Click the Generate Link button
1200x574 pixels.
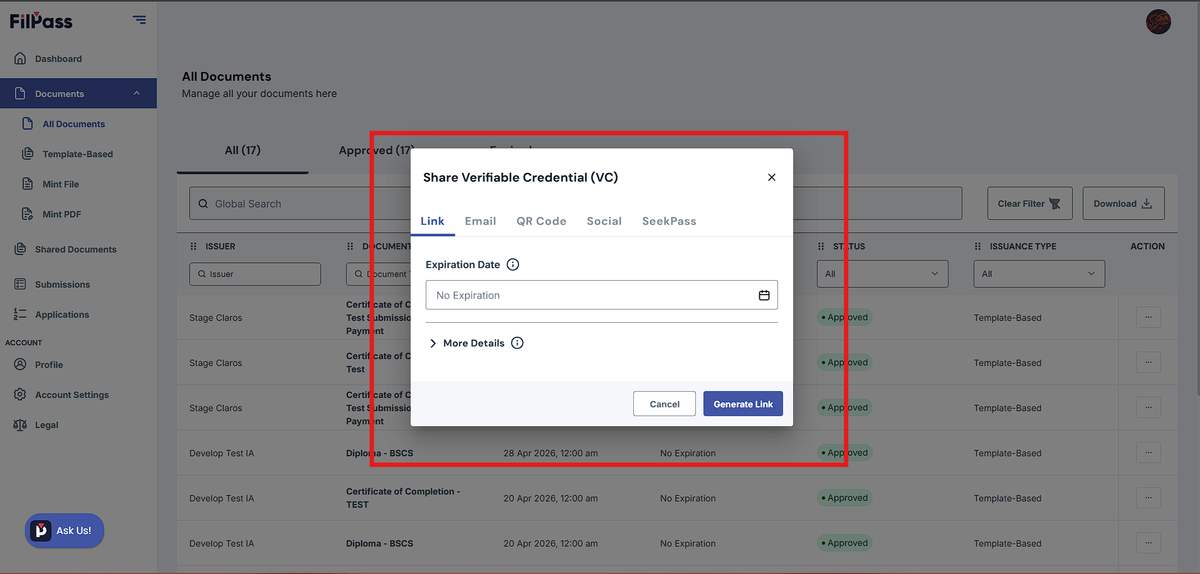pyautogui.click(x=743, y=404)
